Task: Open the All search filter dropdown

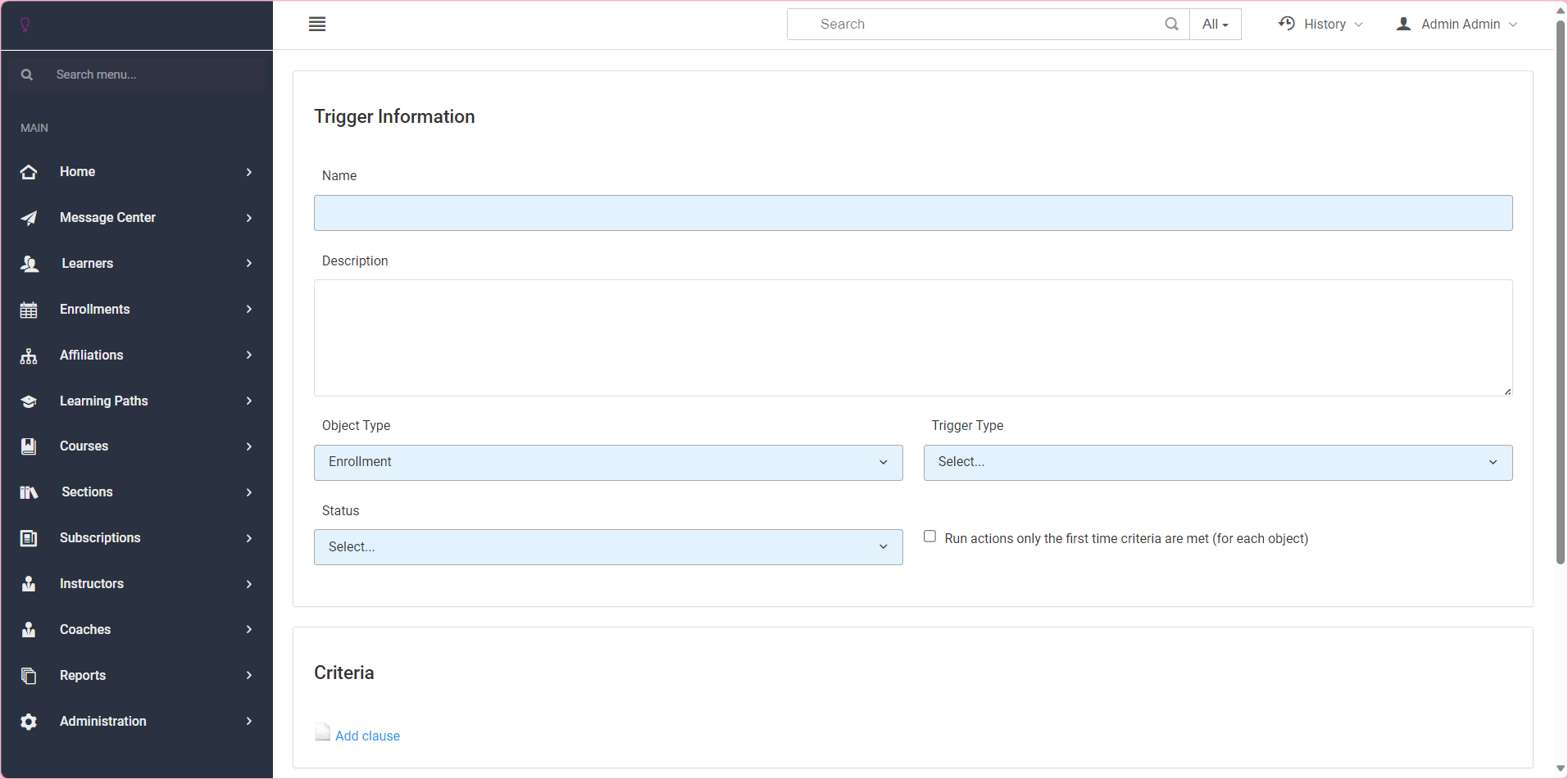Action: tap(1215, 25)
